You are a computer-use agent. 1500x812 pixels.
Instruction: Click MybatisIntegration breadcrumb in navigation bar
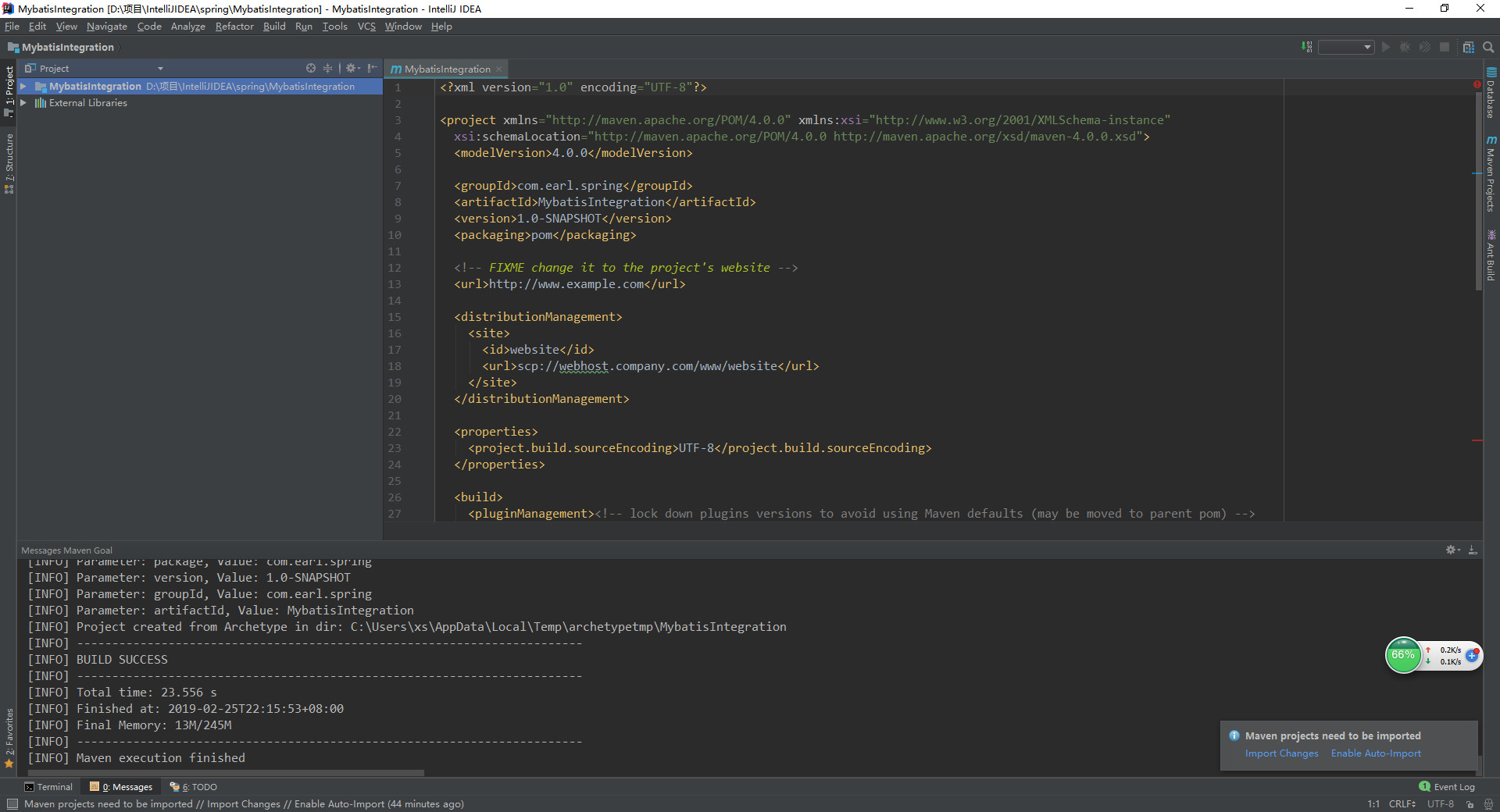(x=61, y=47)
